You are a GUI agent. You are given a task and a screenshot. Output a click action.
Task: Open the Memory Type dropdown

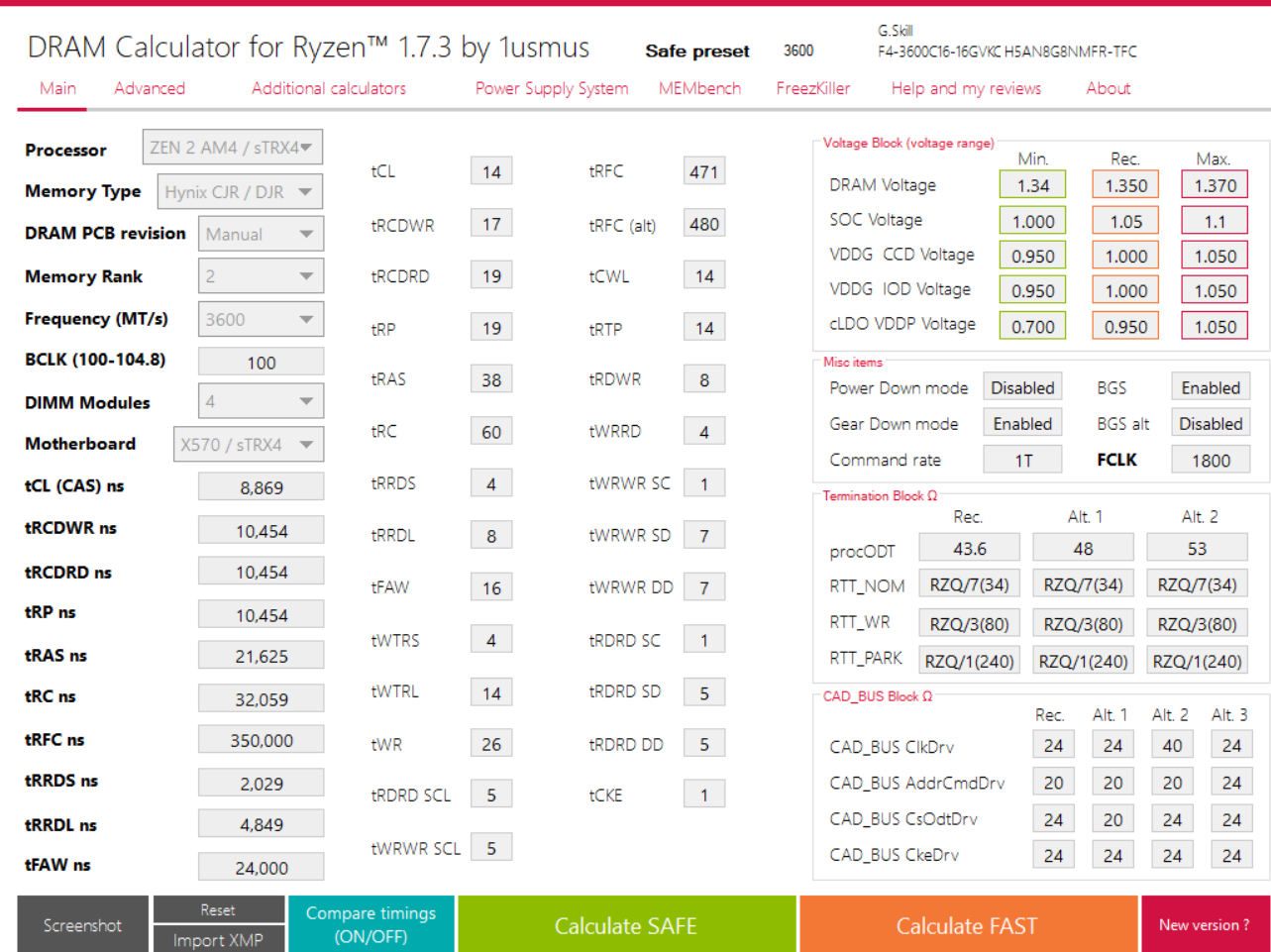click(240, 191)
